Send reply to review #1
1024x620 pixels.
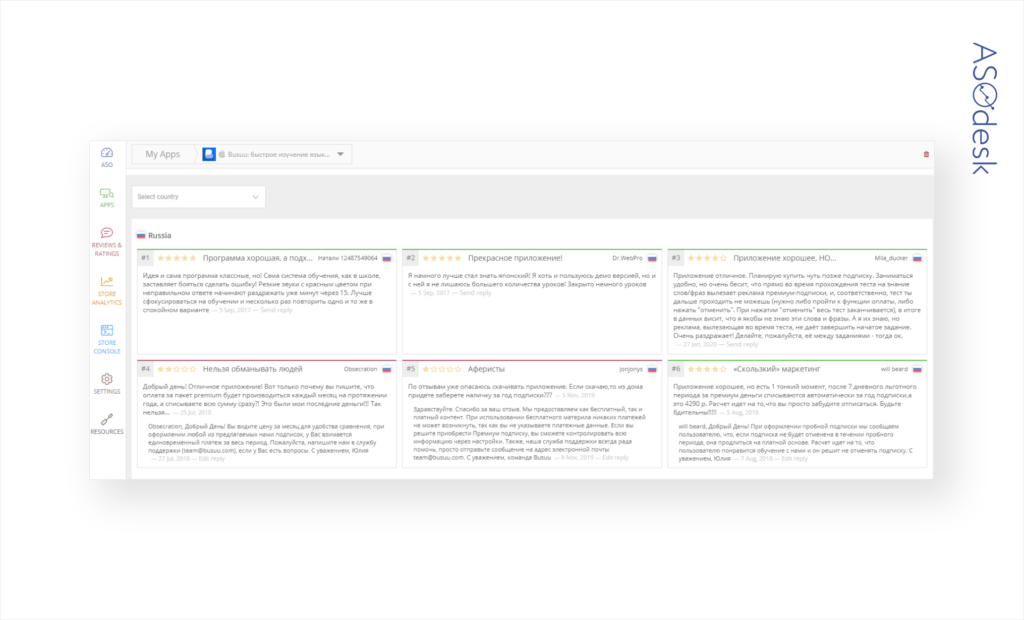276,310
